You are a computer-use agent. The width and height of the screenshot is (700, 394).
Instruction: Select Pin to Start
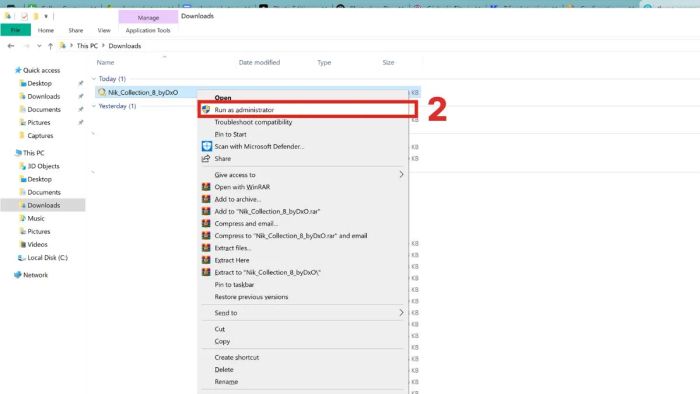click(303, 134)
